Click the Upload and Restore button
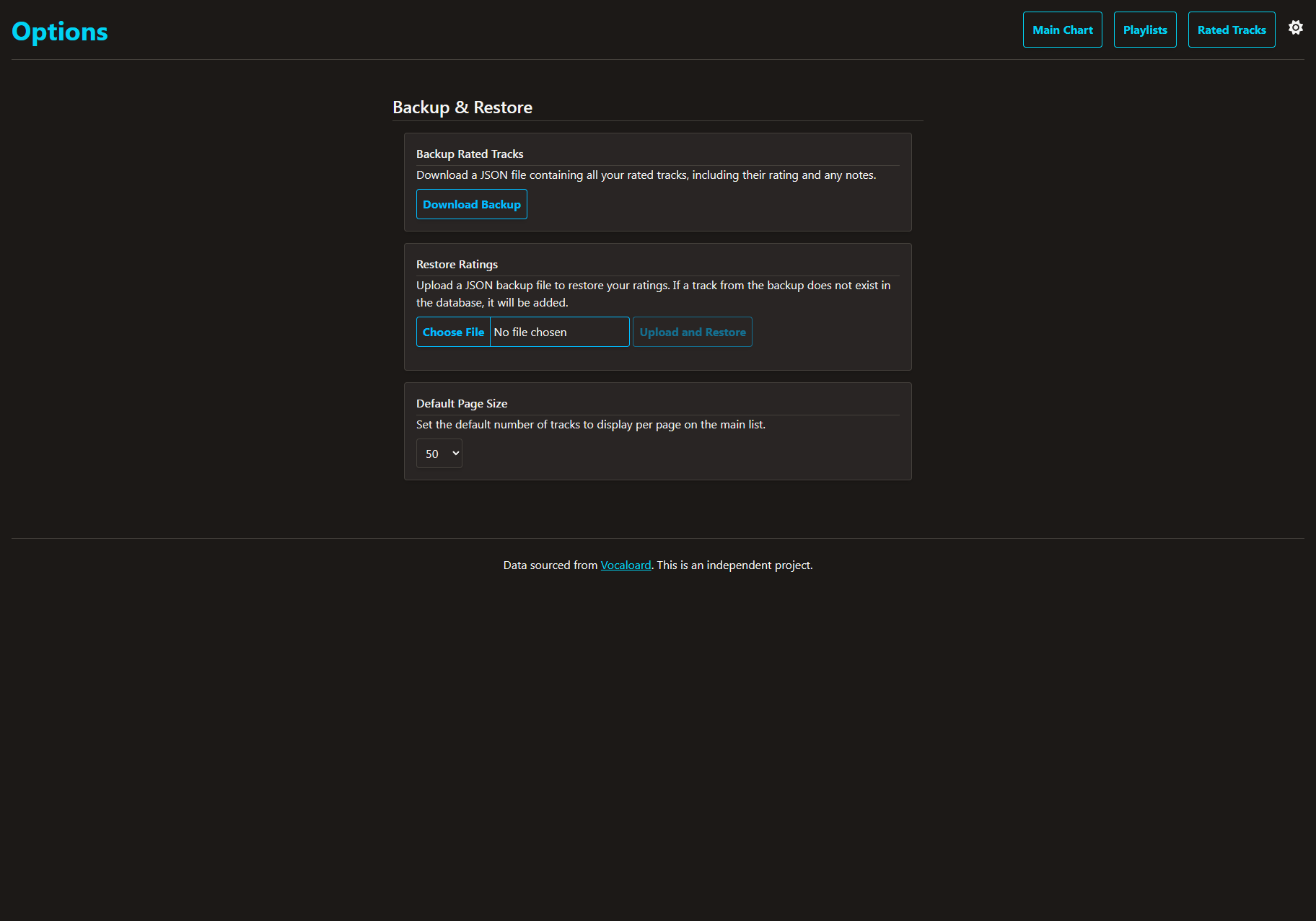1316x921 pixels. coord(693,332)
